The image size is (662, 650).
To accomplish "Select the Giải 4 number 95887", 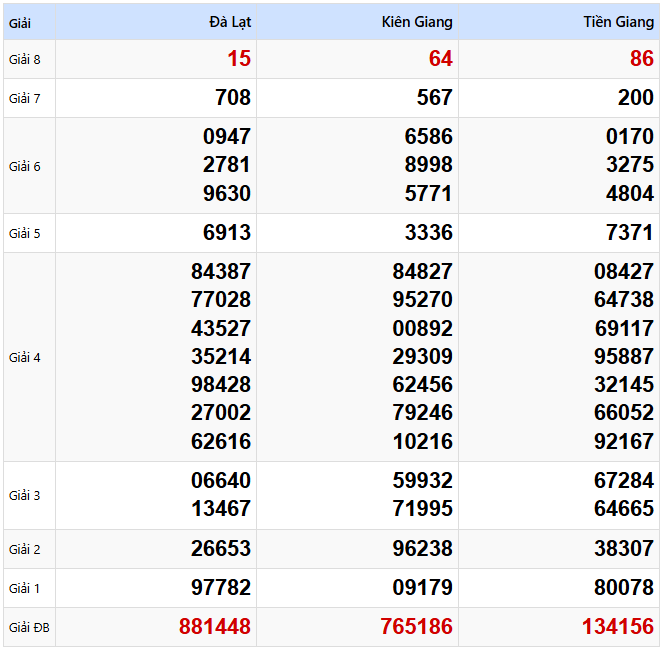I will [x=623, y=356].
